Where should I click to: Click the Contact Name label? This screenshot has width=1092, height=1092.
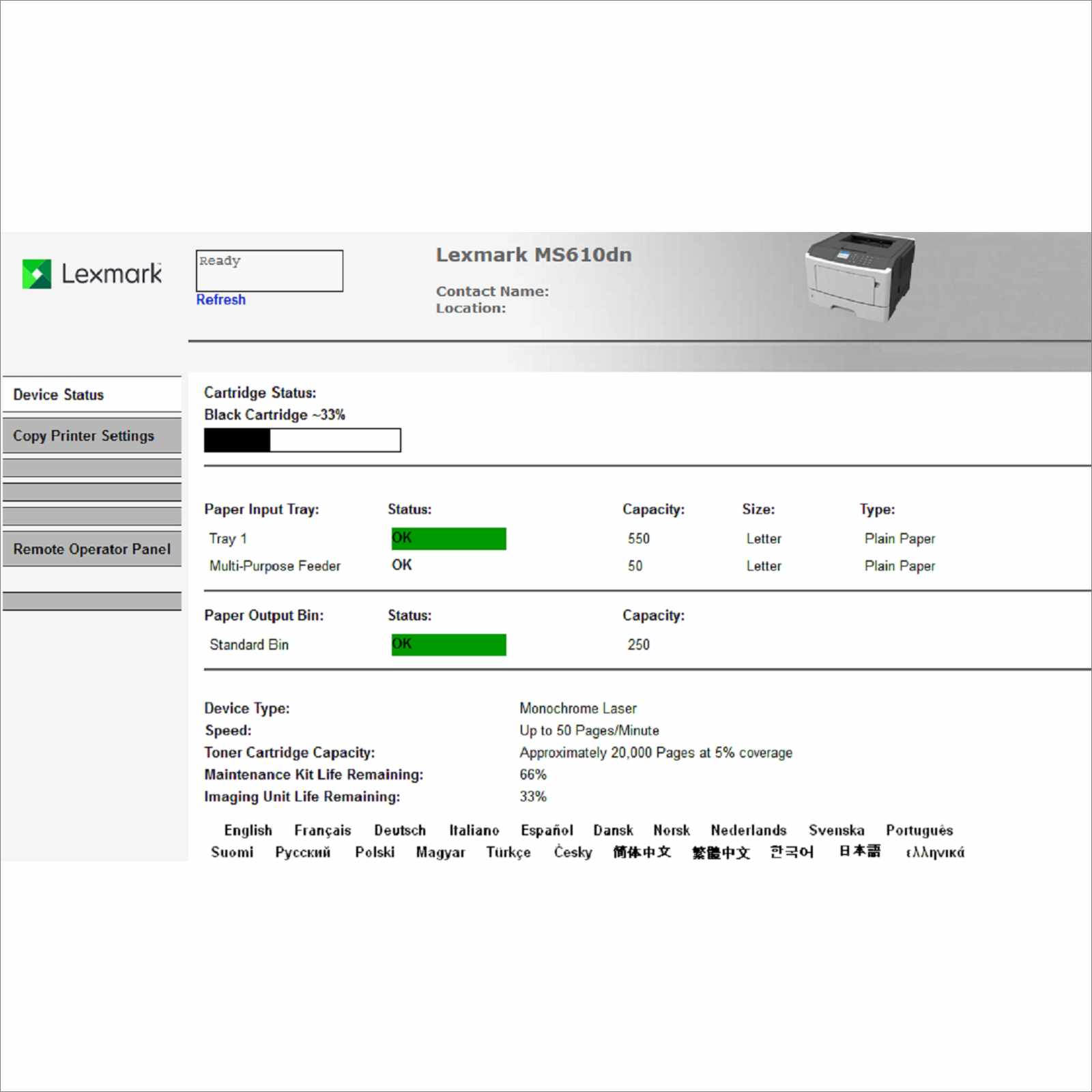(492, 291)
